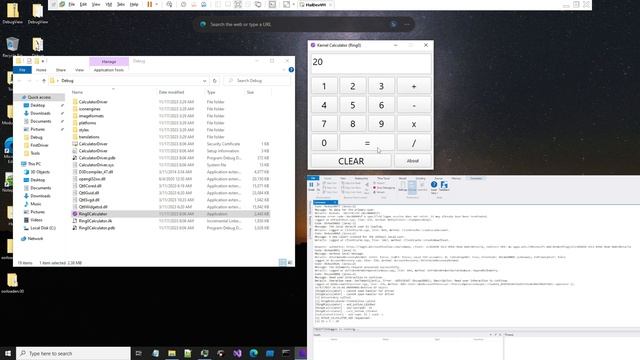Sort files by the Type column header
The width and height of the screenshot is (640, 360).
click(211, 92)
